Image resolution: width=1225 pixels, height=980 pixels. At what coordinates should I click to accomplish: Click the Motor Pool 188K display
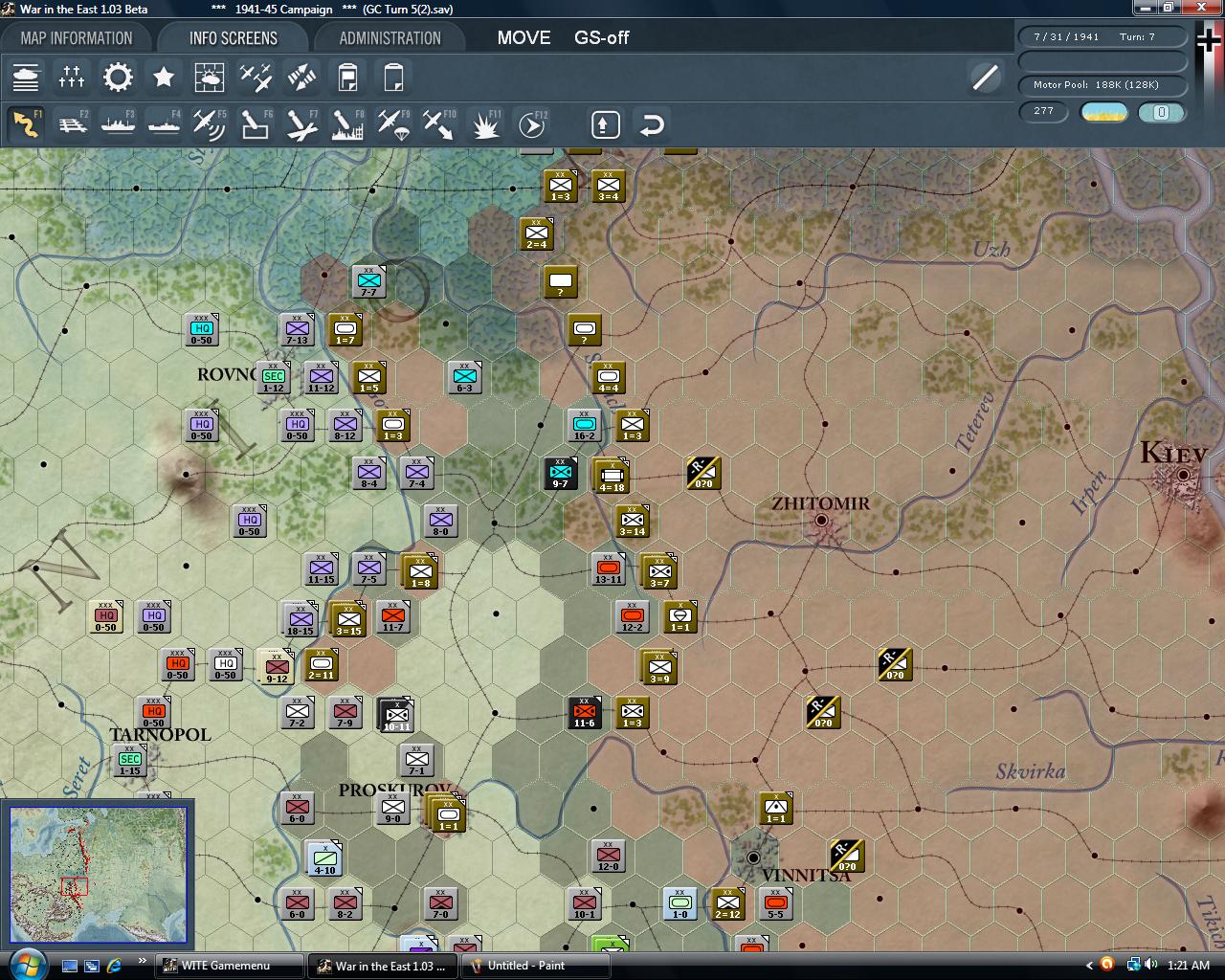coord(1102,85)
